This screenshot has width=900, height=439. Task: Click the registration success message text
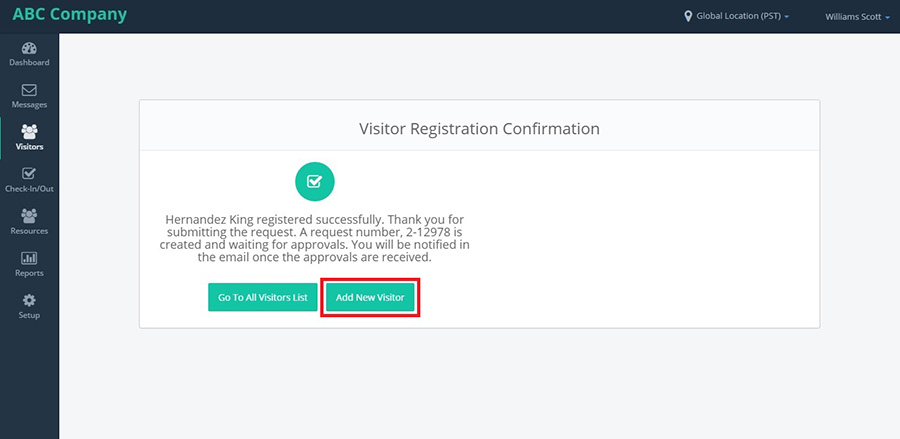(315, 239)
